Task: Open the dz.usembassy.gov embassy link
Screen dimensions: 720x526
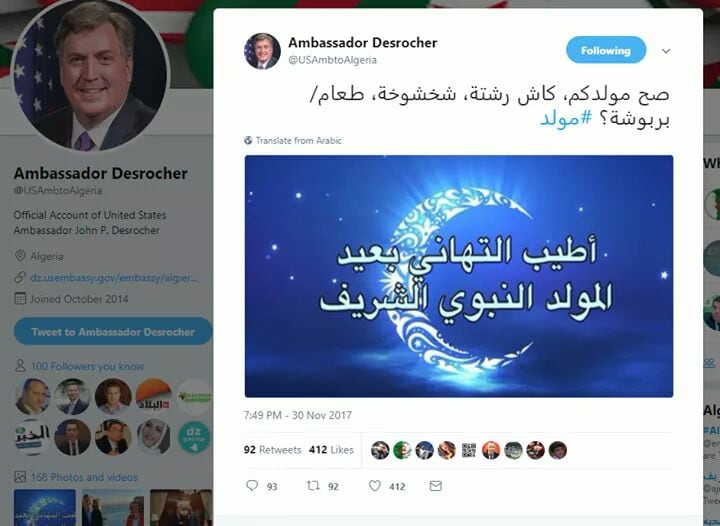Action: [114, 278]
